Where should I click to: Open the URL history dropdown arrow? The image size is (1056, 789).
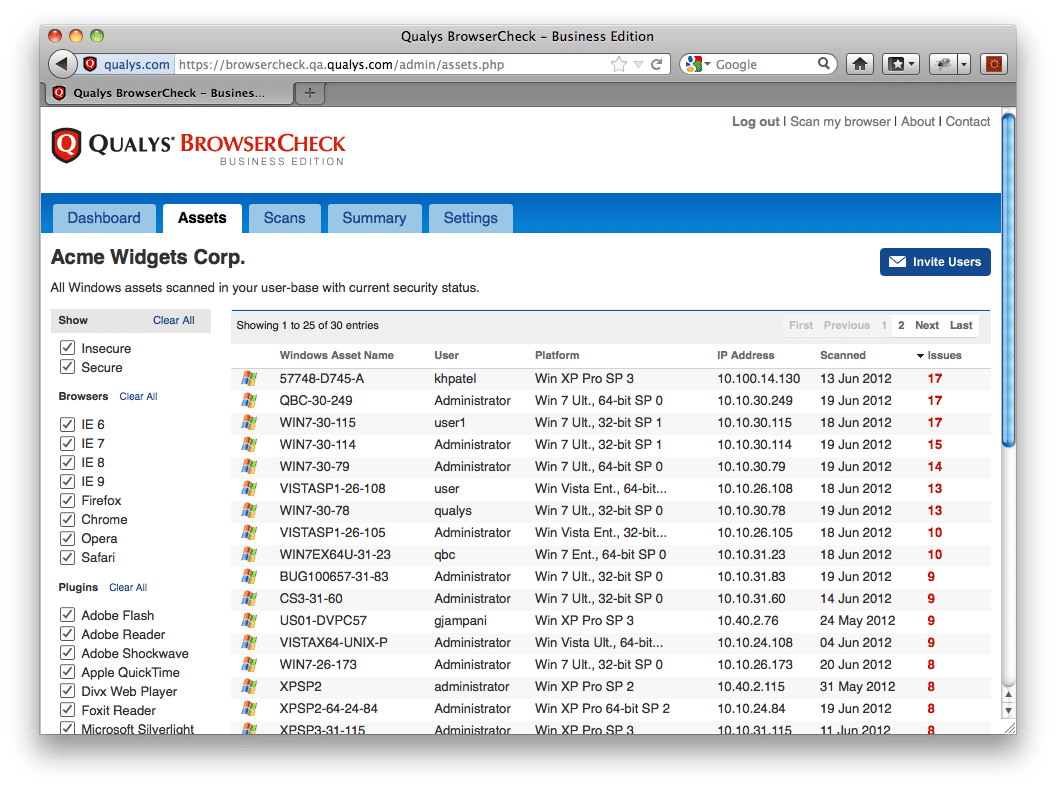point(638,65)
